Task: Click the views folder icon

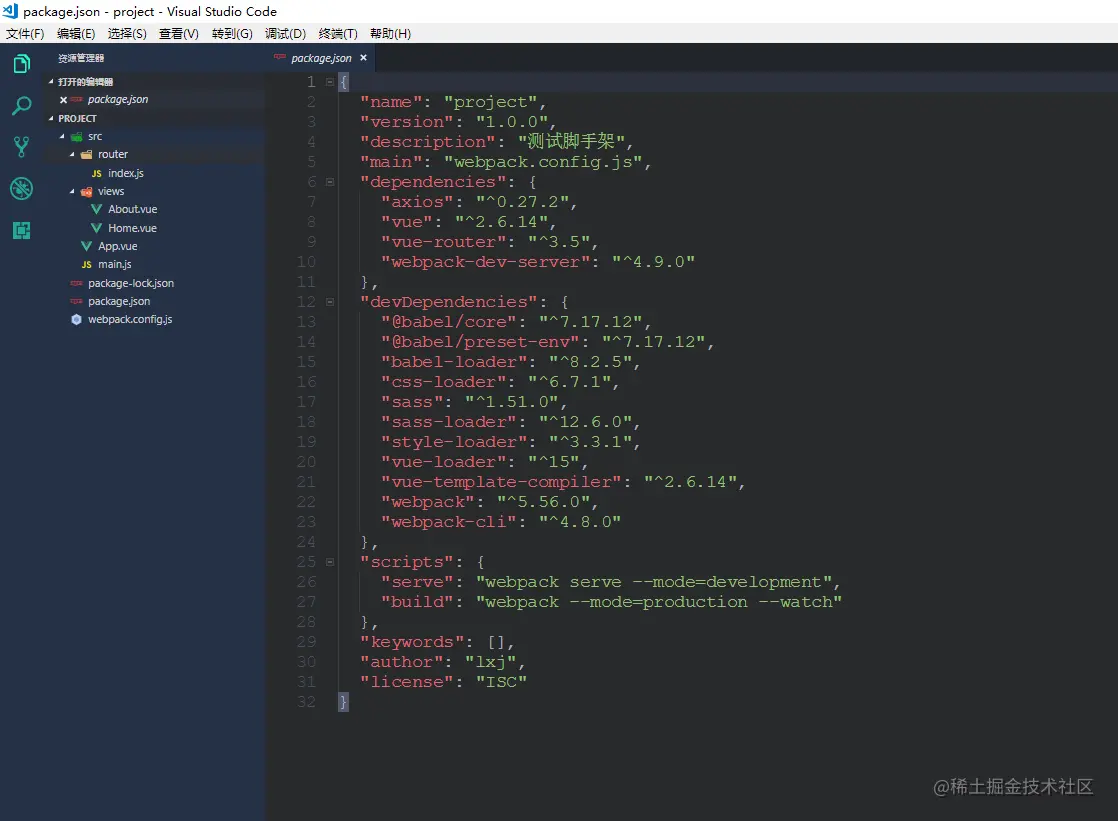Action: [86, 191]
